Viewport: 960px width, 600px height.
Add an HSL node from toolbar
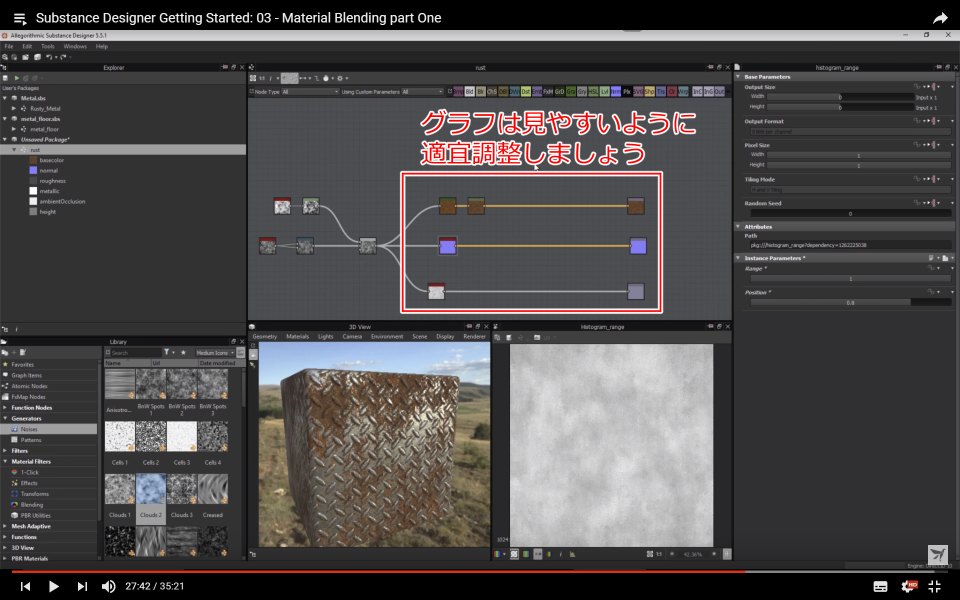click(593, 92)
